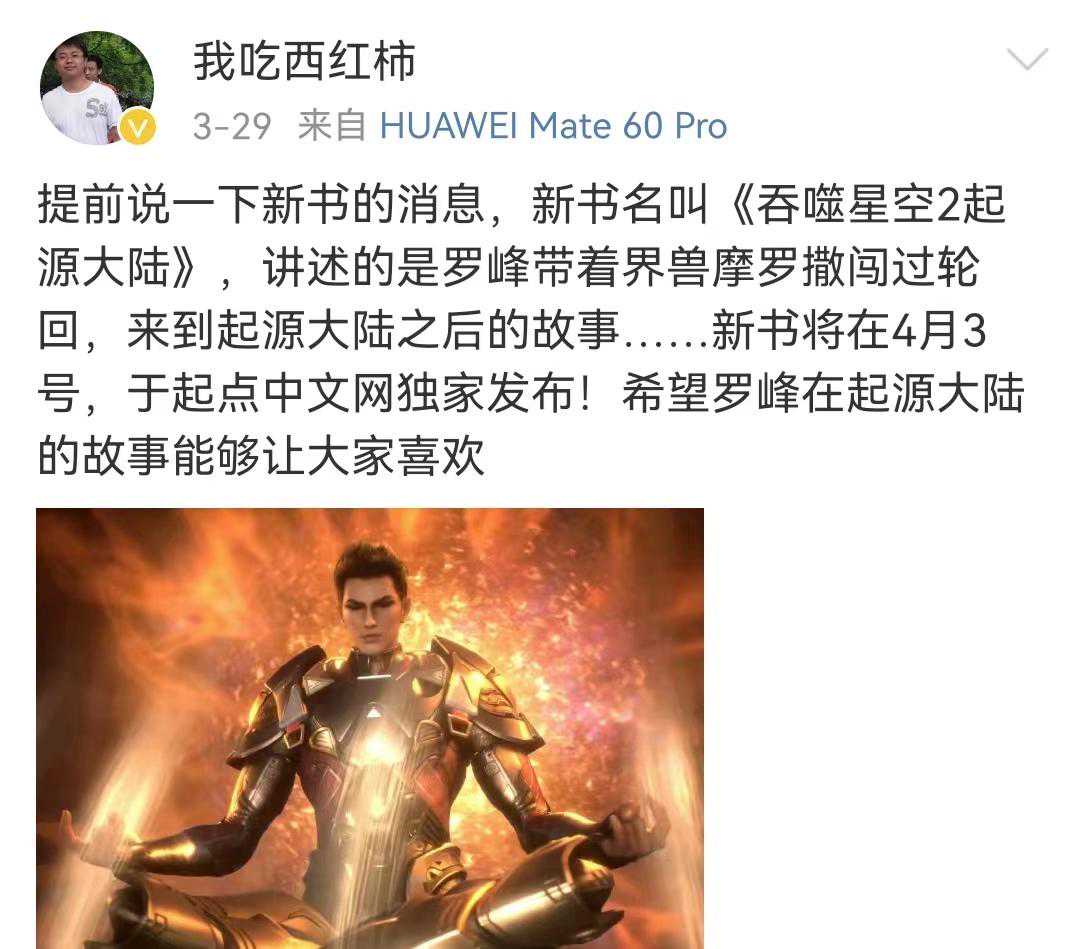Tap the 来自 source label
This screenshot has width=1080, height=949.
pos(331,126)
